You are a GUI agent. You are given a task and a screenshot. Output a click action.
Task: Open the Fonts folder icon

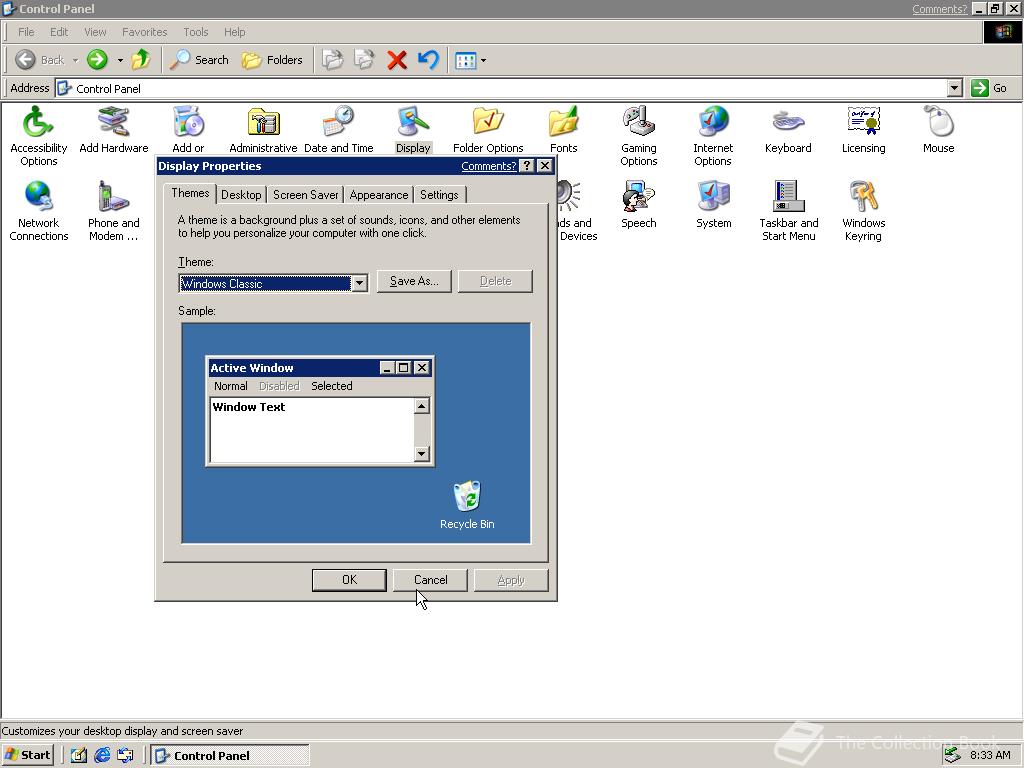tap(563, 130)
